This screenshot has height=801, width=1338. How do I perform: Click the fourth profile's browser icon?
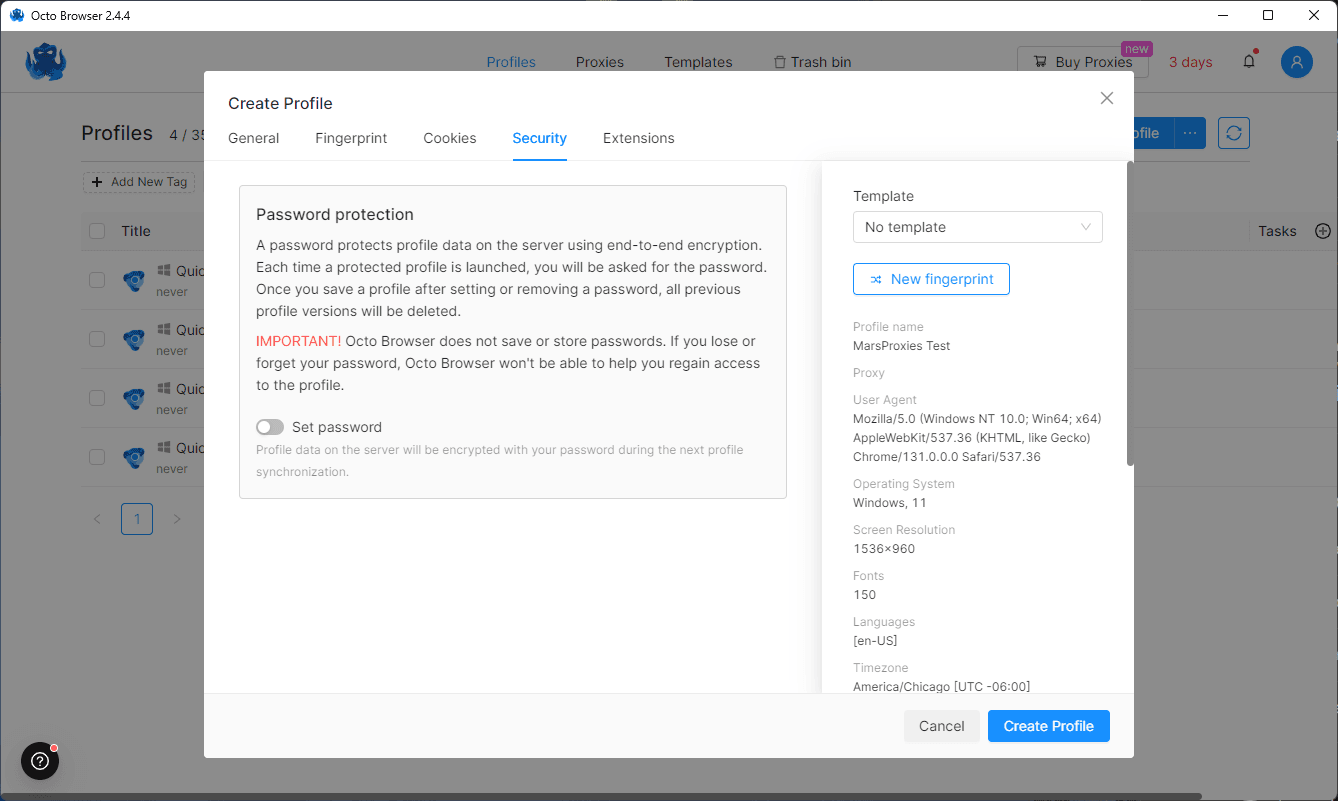(x=134, y=457)
